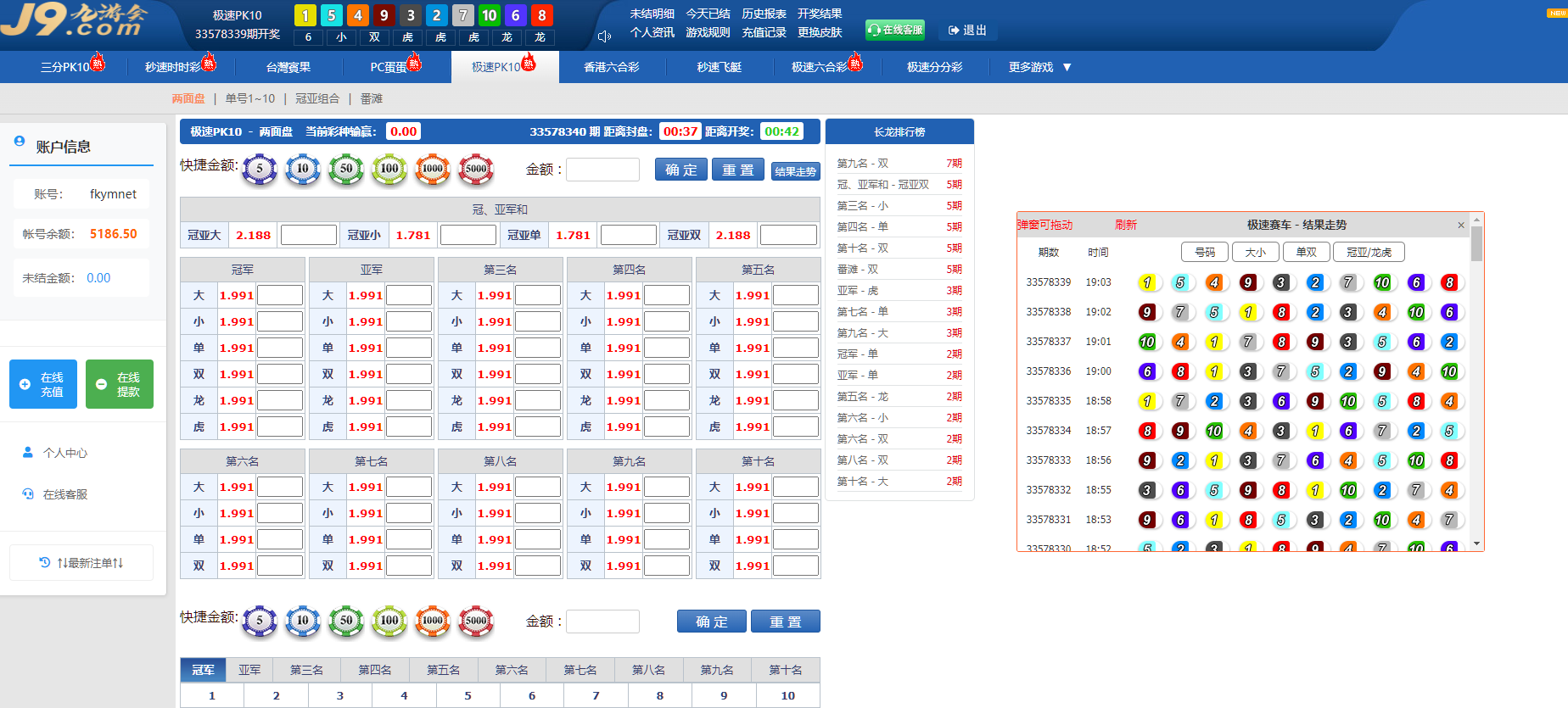The height and width of the screenshot is (708, 1568).
Task: Click the 在线充值 deposit button
Action: [43, 384]
